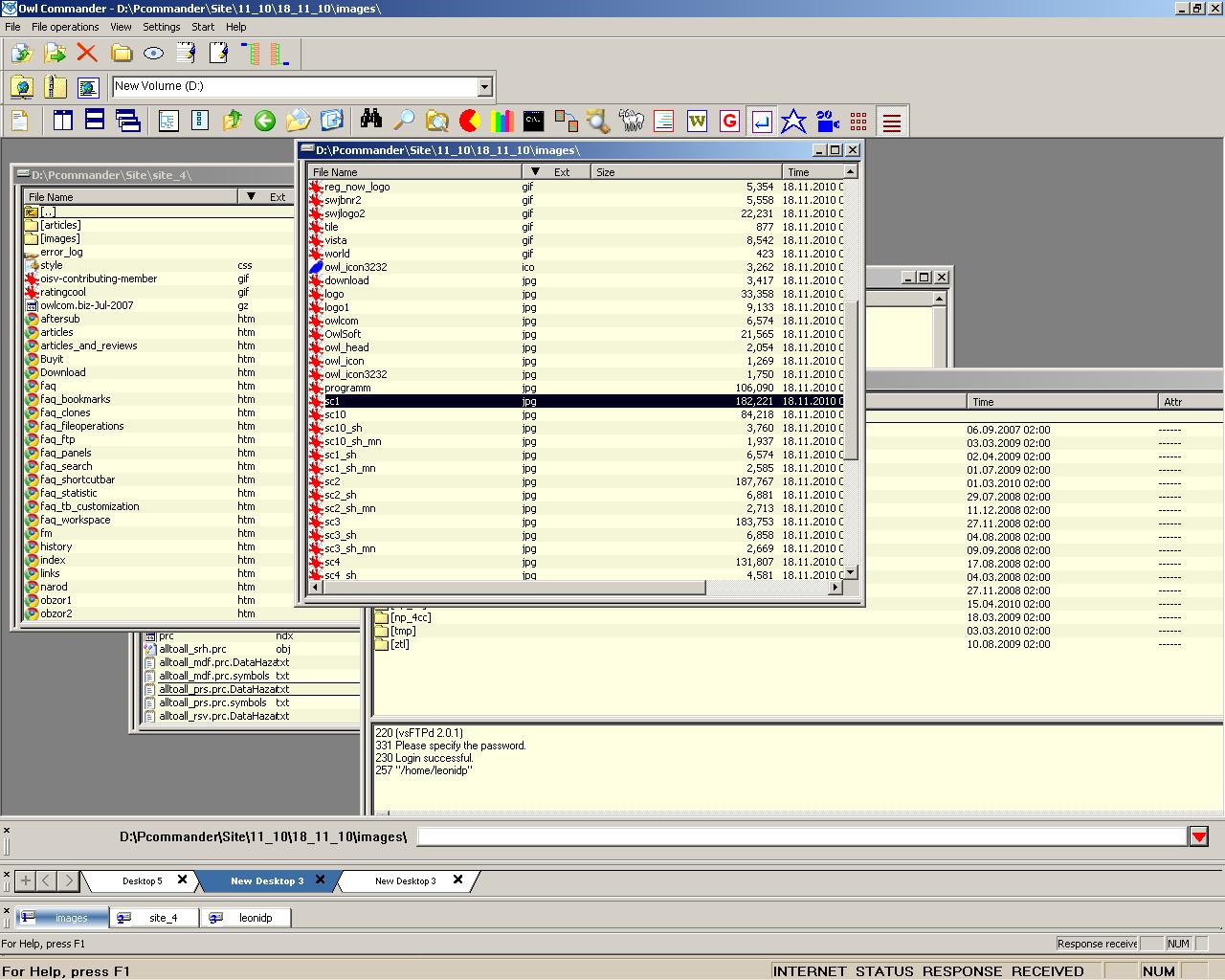Switch to the Desktop 5 tab
Viewport: 1225px width, 980px height.
pyautogui.click(x=142, y=881)
